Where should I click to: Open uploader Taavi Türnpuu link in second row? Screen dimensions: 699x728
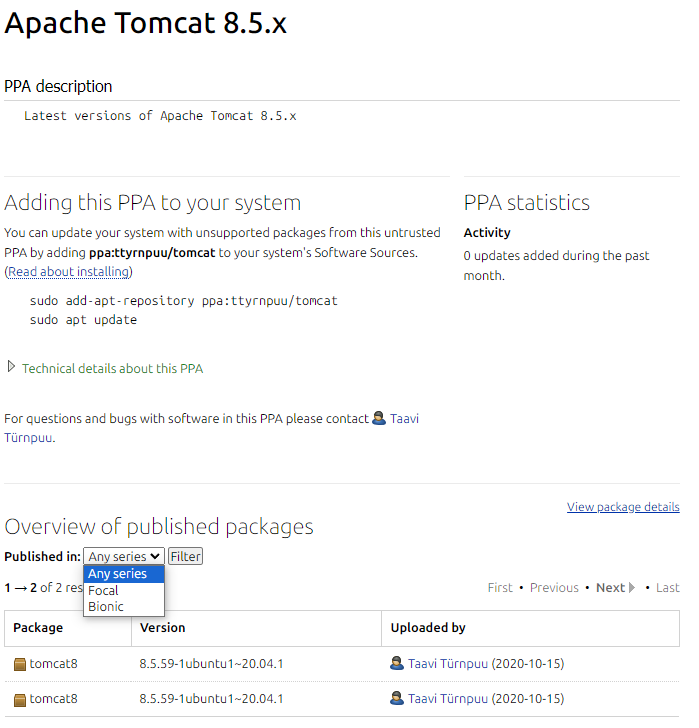click(448, 699)
